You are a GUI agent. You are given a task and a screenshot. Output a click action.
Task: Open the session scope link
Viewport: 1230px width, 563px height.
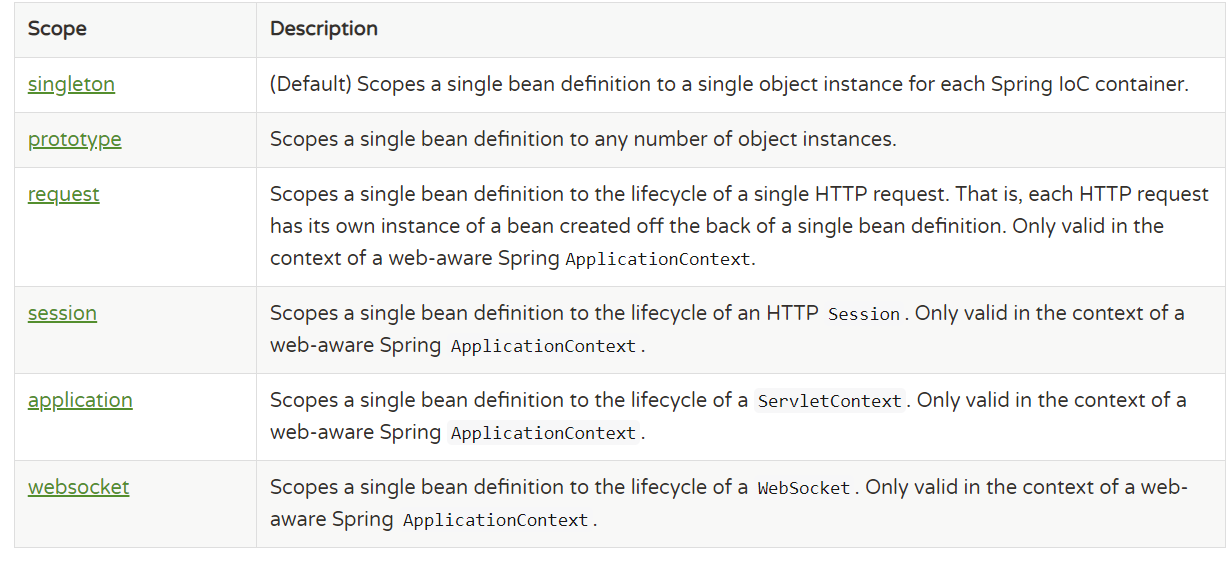click(62, 314)
